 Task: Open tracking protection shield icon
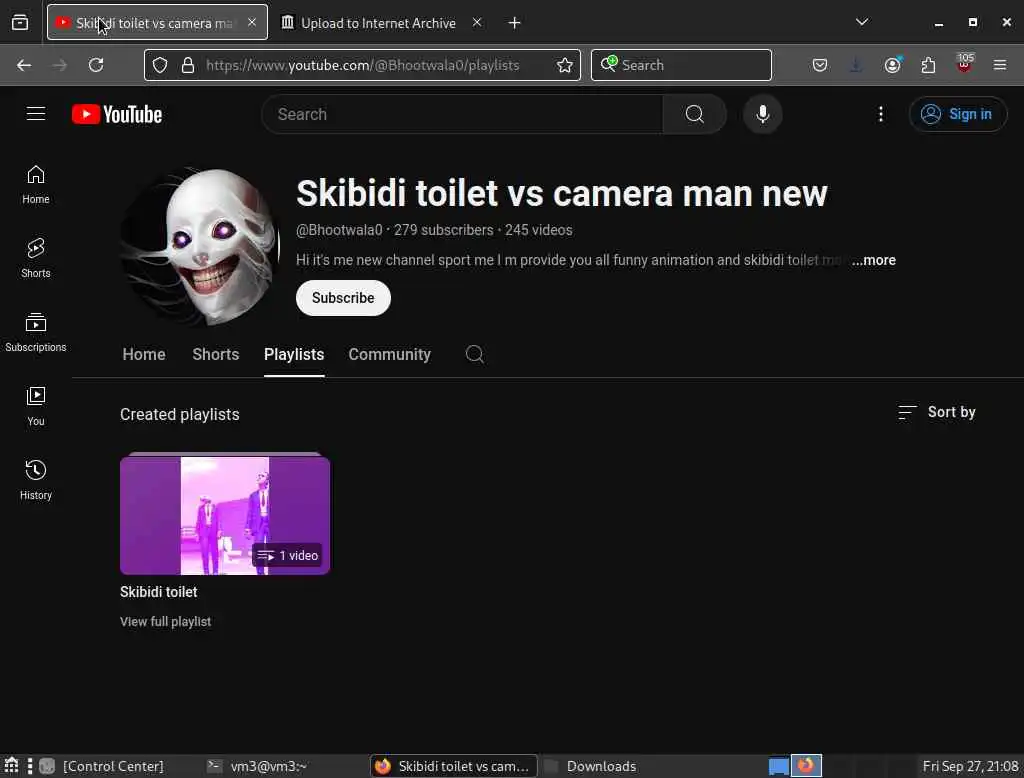click(x=160, y=65)
